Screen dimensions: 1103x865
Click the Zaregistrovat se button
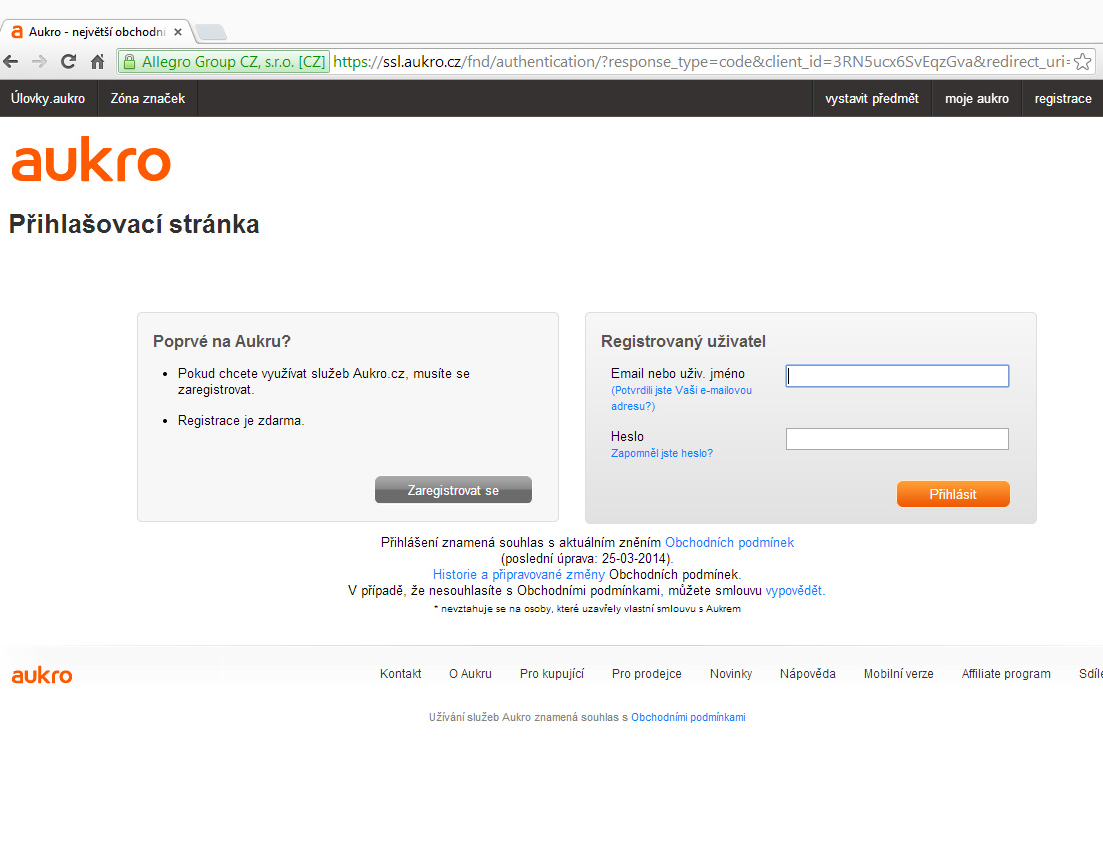click(x=453, y=490)
